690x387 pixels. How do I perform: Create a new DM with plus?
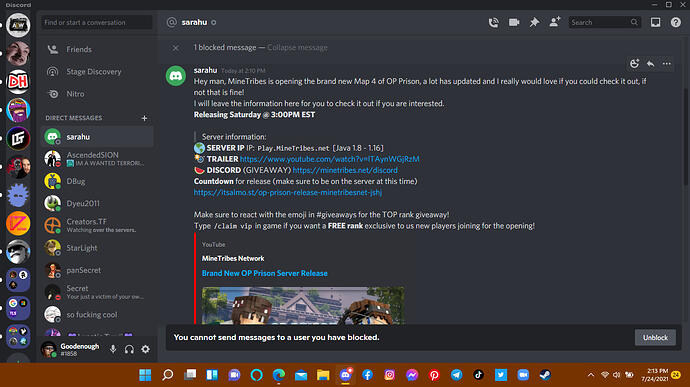(x=144, y=118)
